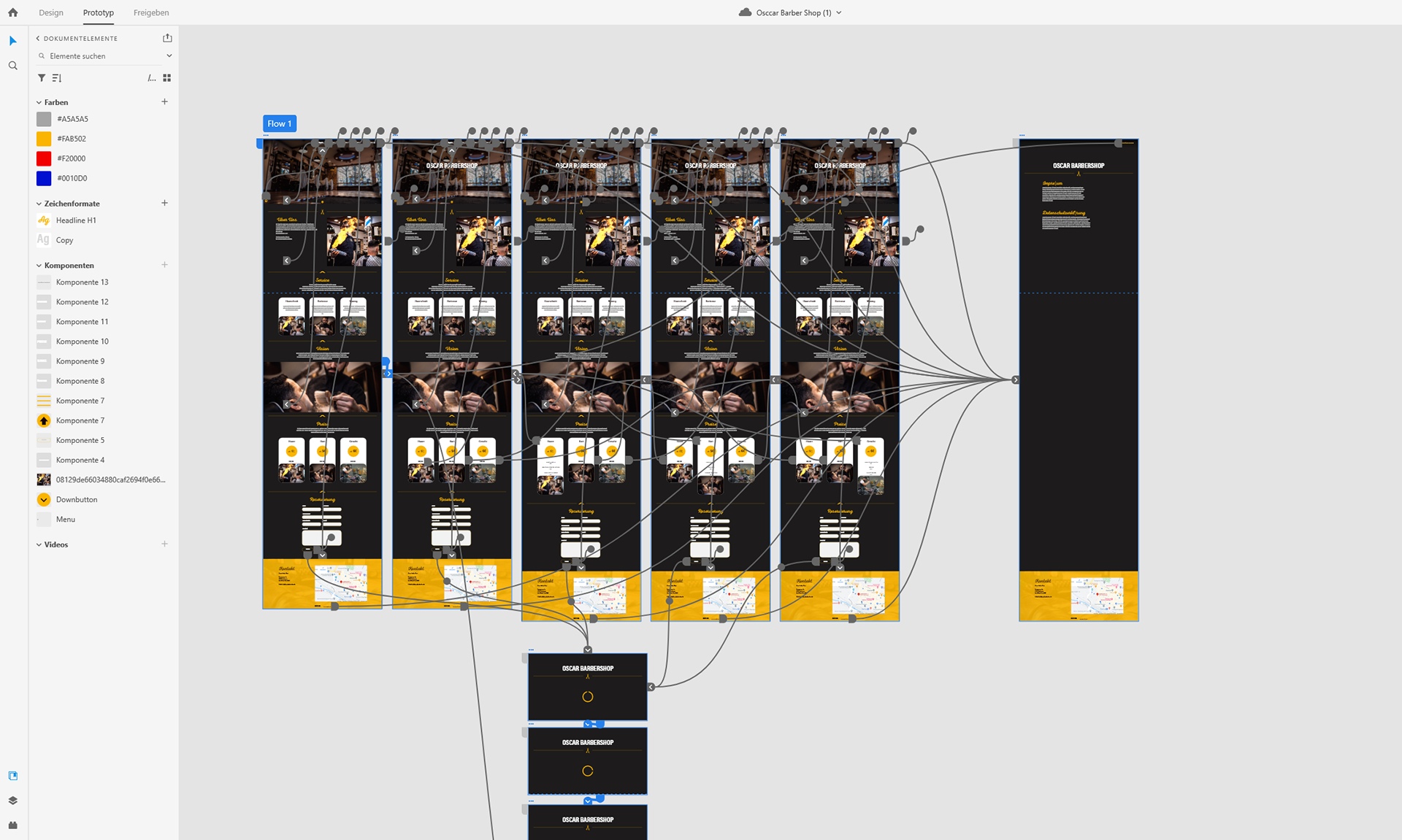The height and width of the screenshot is (840, 1402).
Task: Click the Home icon
Action: (12, 12)
